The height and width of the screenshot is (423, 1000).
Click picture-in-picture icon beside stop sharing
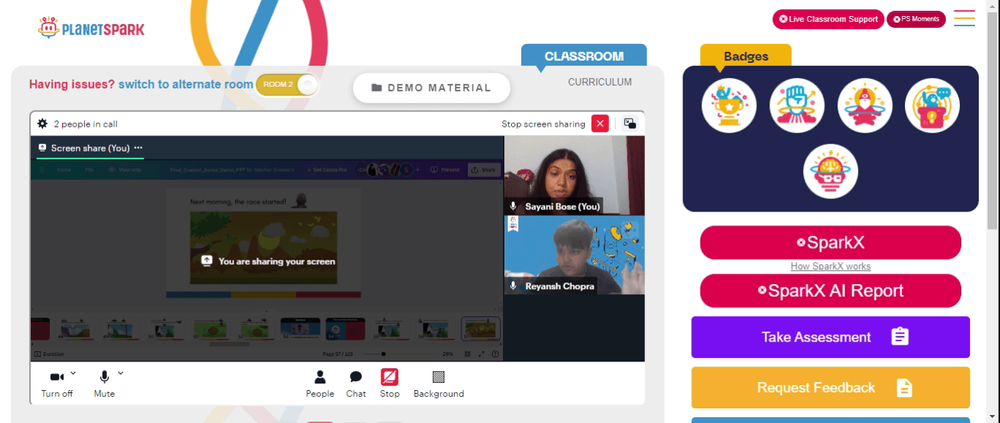[x=630, y=124]
